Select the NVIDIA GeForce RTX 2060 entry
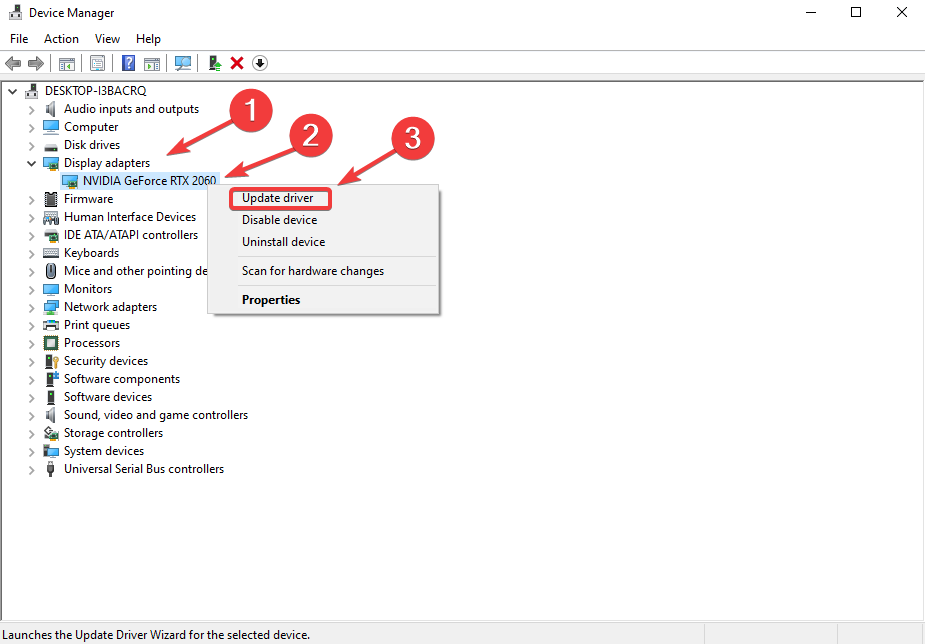Viewport: 925px width, 644px height. tap(150, 181)
